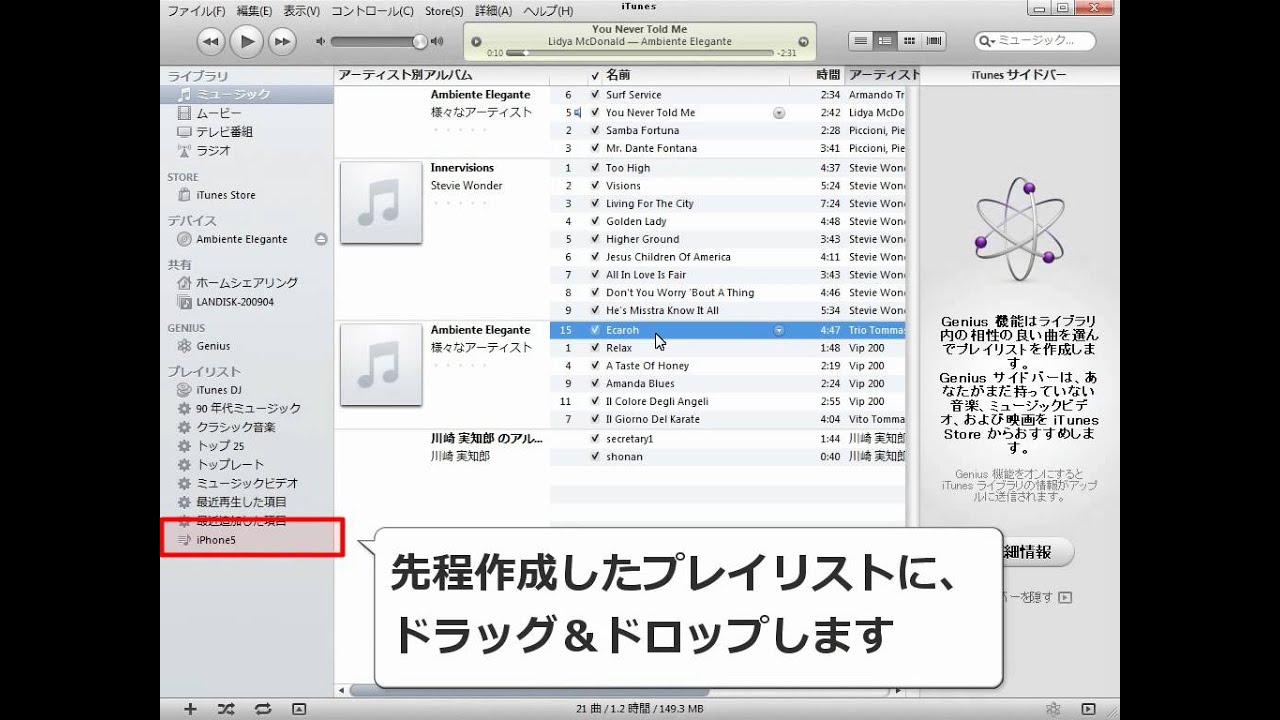
Task: Uncheck the Too High checkbox
Action: [x=595, y=168]
